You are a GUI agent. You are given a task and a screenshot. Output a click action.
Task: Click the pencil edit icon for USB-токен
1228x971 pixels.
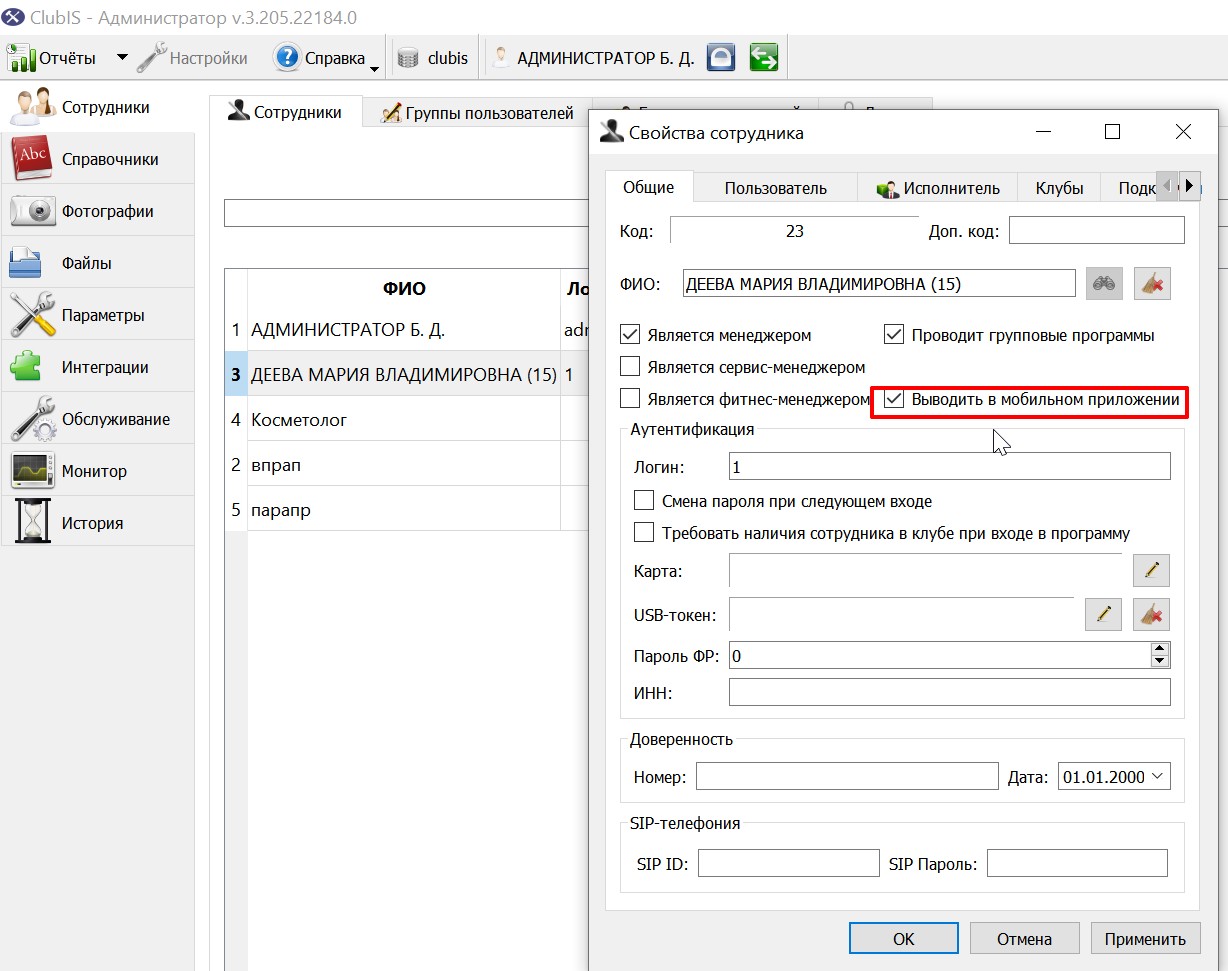tap(1103, 614)
